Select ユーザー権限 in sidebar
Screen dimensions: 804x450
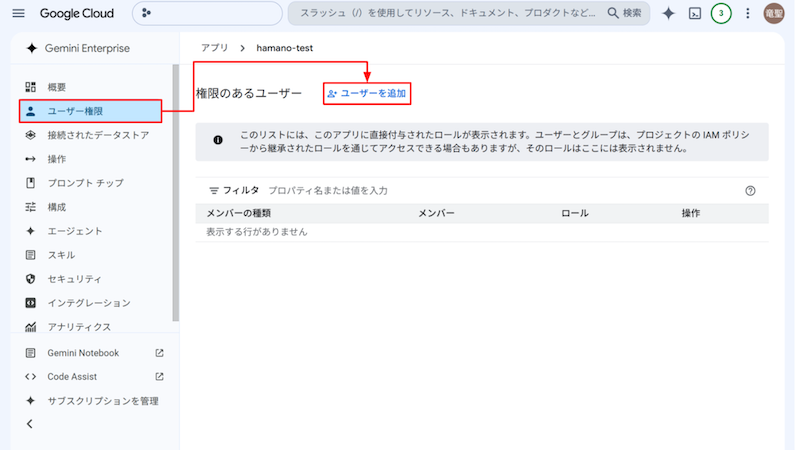91,111
